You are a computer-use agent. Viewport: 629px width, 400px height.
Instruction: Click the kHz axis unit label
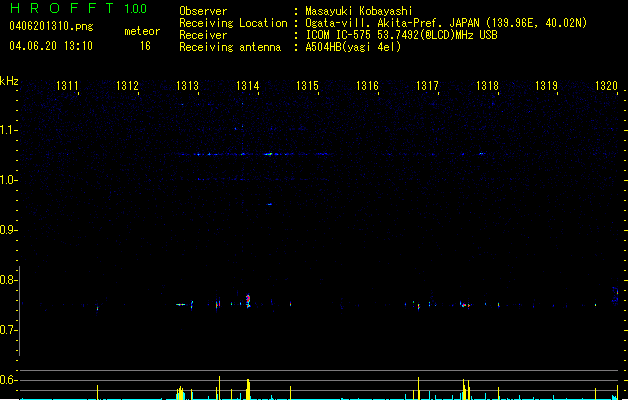click(9, 81)
